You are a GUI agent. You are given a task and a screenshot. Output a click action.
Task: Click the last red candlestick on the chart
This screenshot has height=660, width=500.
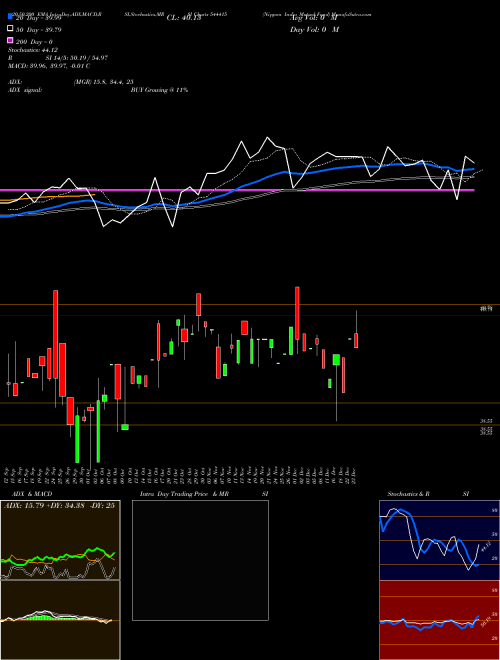click(x=356, y=341)
